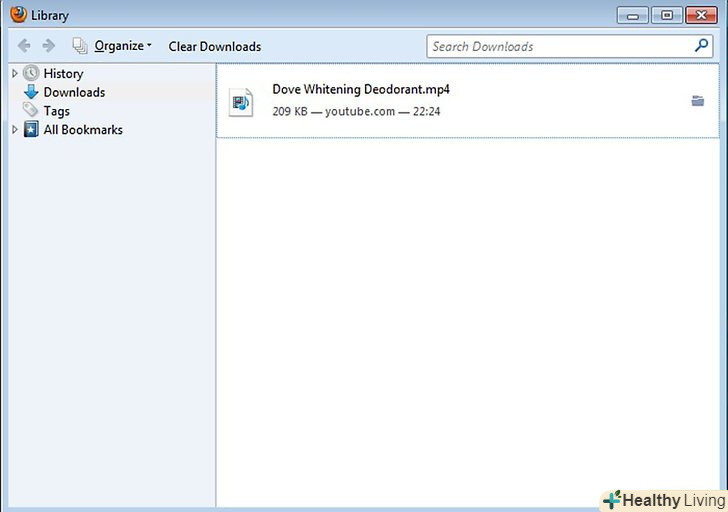Select History in the sidebar
This screenshot has height=512, width=728.
64,73
